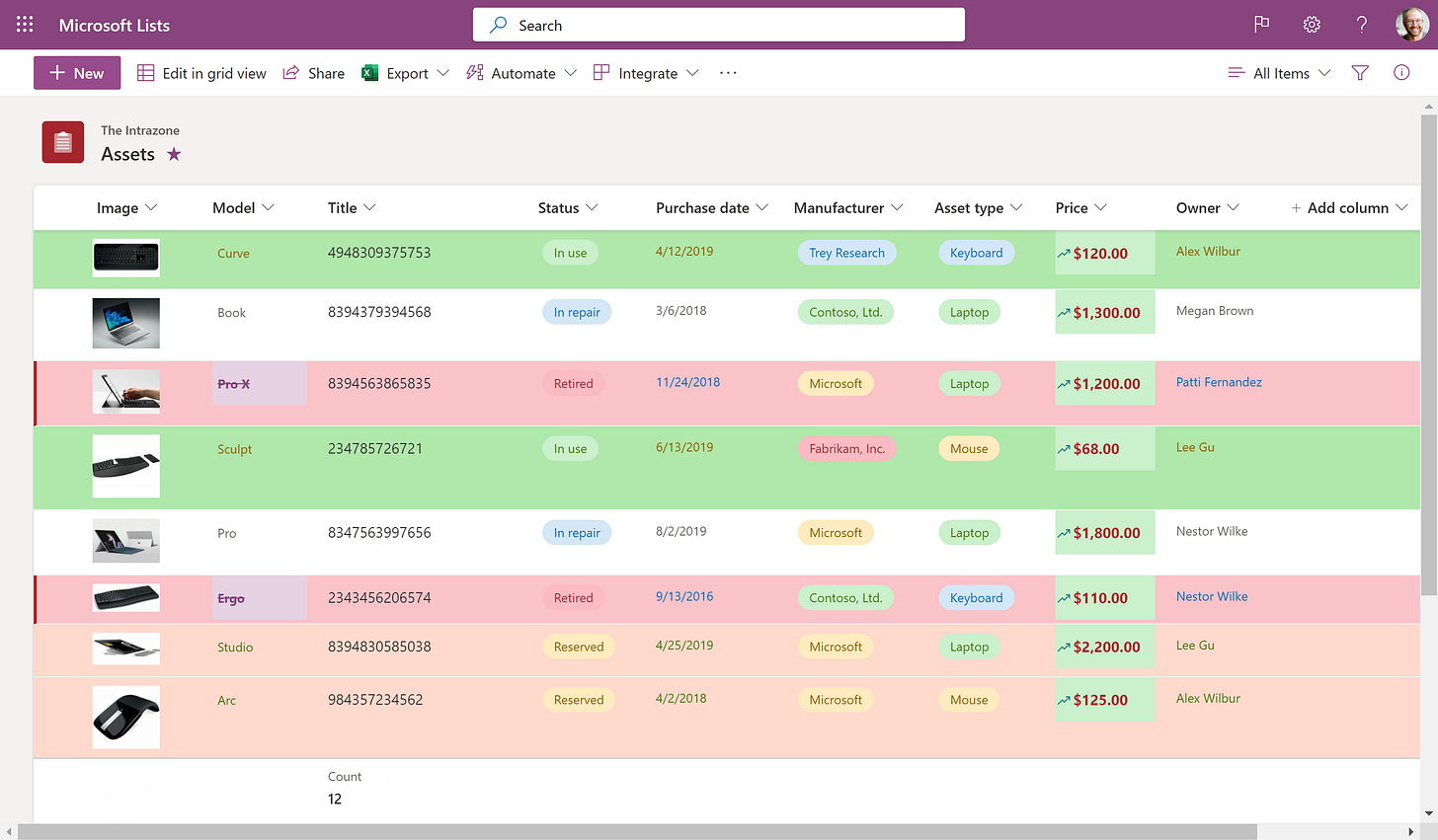Viewport: 1438px width, 840px height.
Task: Open the Export dropdown
Action: pyautogui.click(x=406, y=73)
